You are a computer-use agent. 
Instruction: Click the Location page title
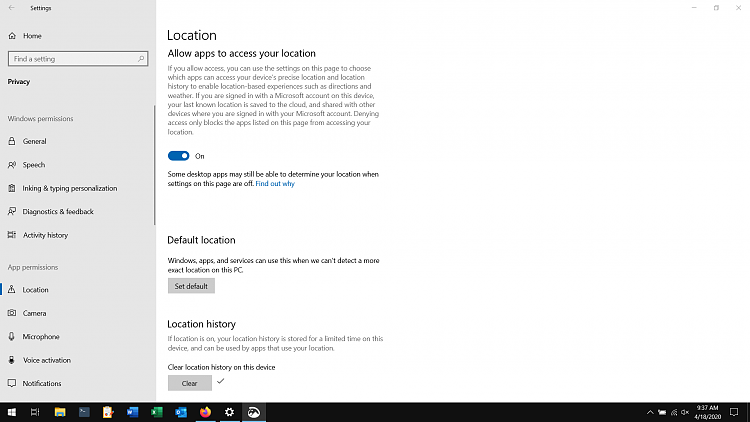coord(192,35)
